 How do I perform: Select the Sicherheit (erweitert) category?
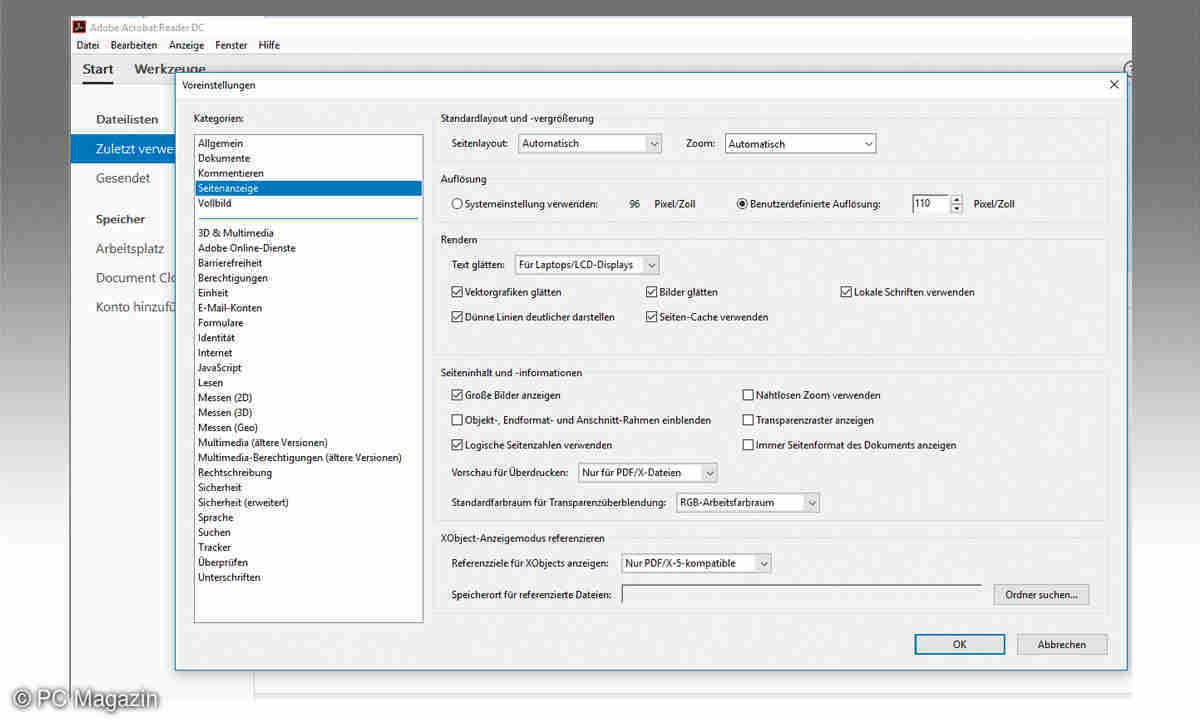click(243, 502)
